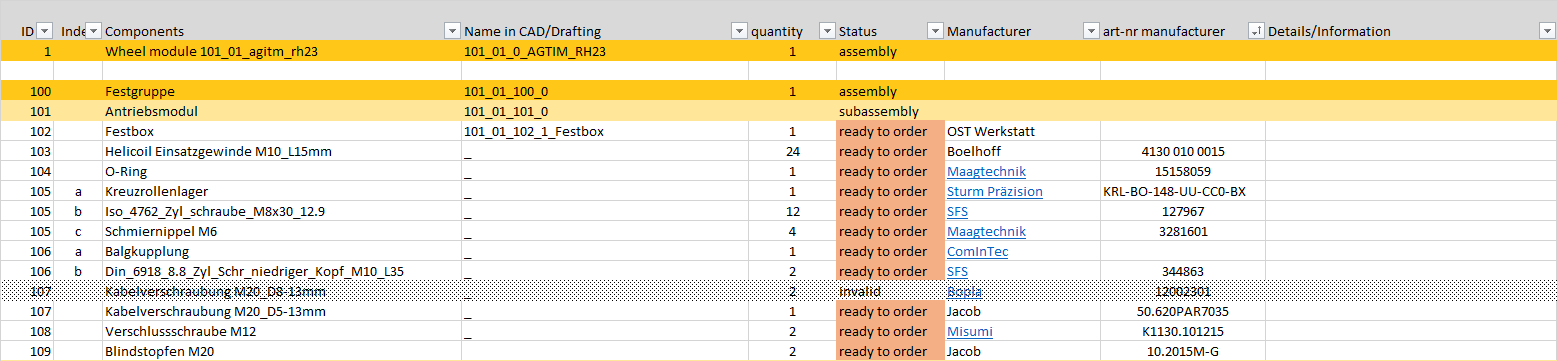Select article number '12002301'
Image resolution: width=1557 pixels, height=361 pixels.
1183,291
